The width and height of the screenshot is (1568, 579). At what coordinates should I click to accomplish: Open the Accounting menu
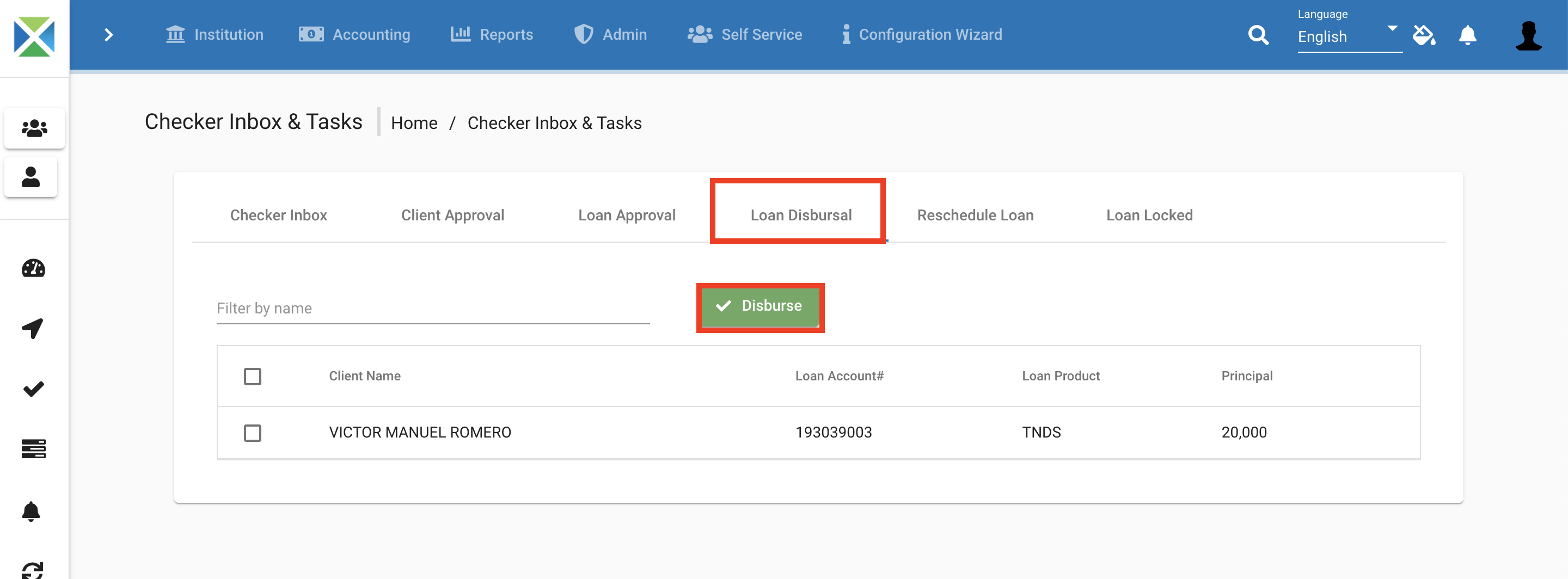354,35
